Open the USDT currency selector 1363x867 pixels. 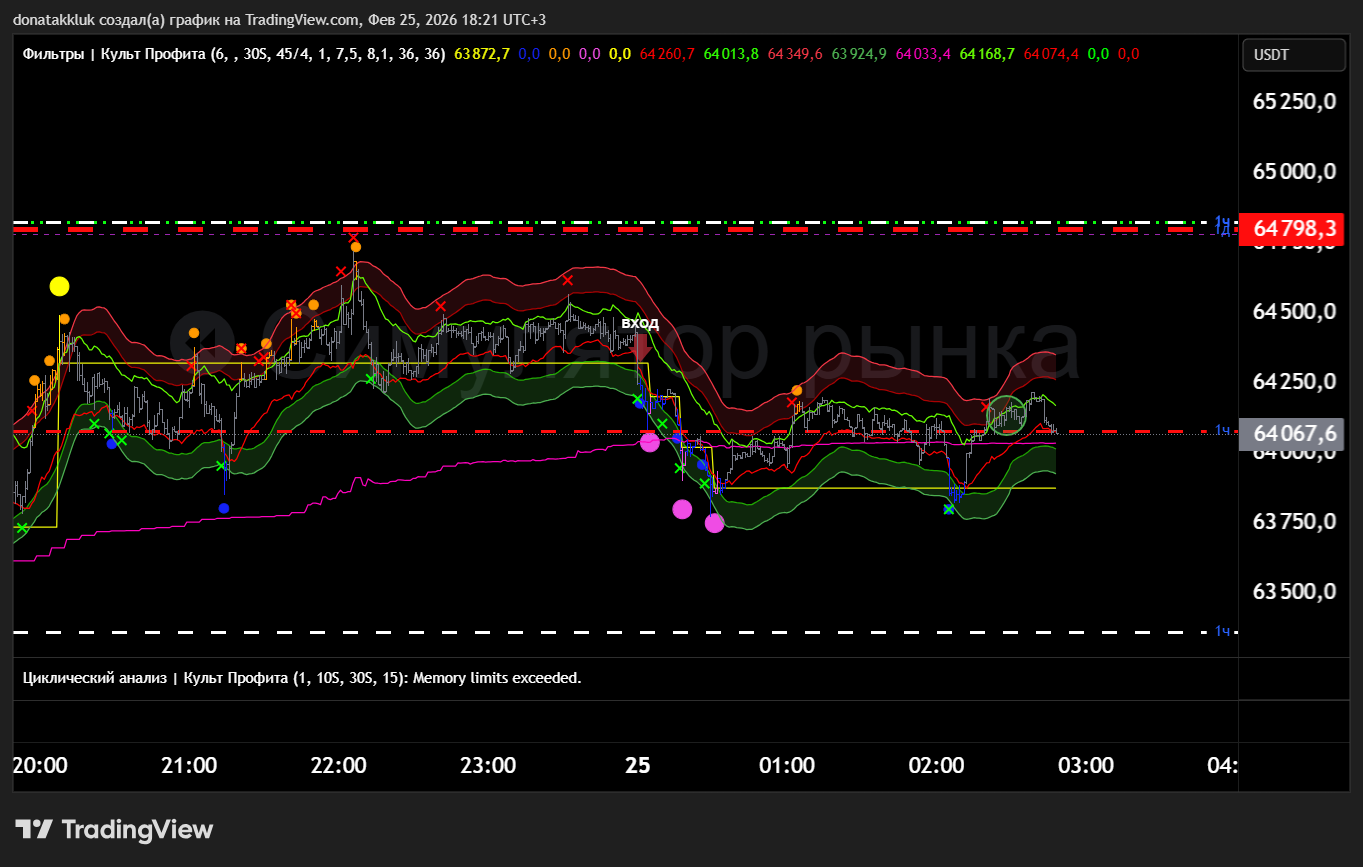[x=1294, y=55]
